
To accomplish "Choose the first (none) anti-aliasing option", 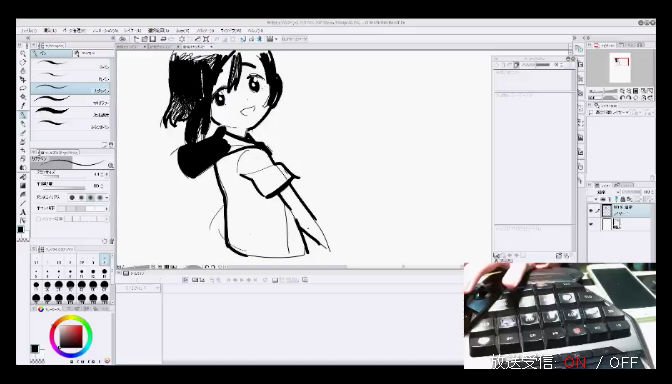I will [x=72, y=198].
